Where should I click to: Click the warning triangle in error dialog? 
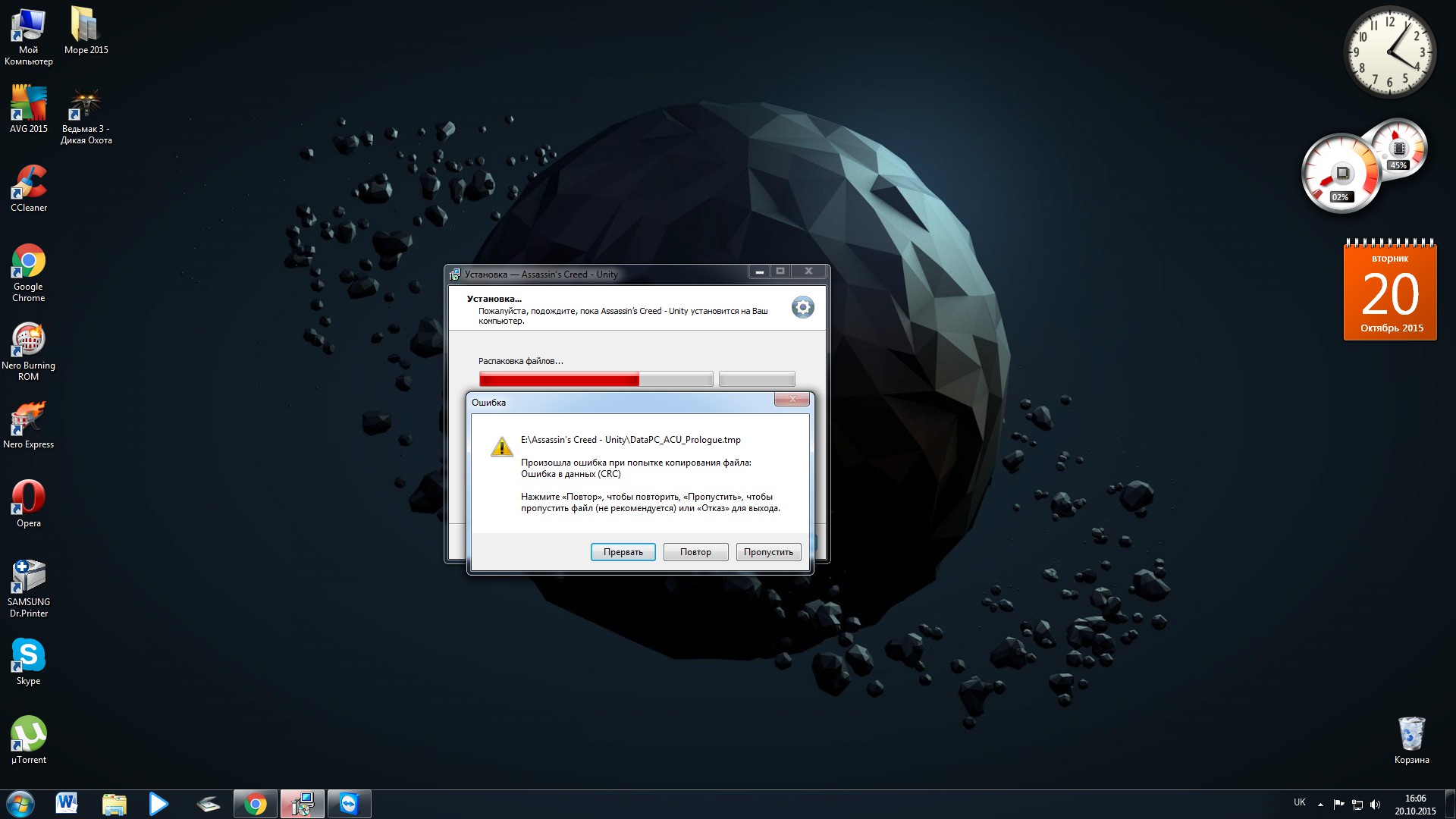[501, 447]
